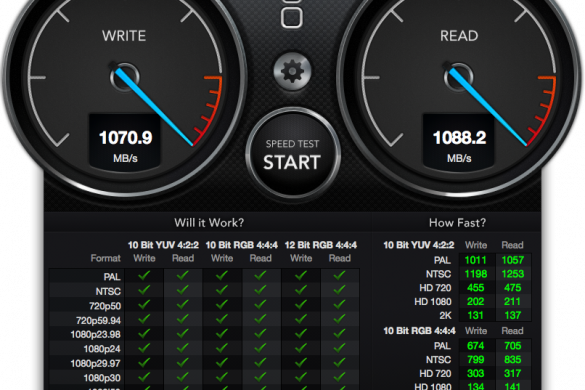Image resolution: width=585 pixels, height=390 pixels.
Task: Click the 10 Bit RGB 4:4:4 column header in Will it Work
Action: 241,245
